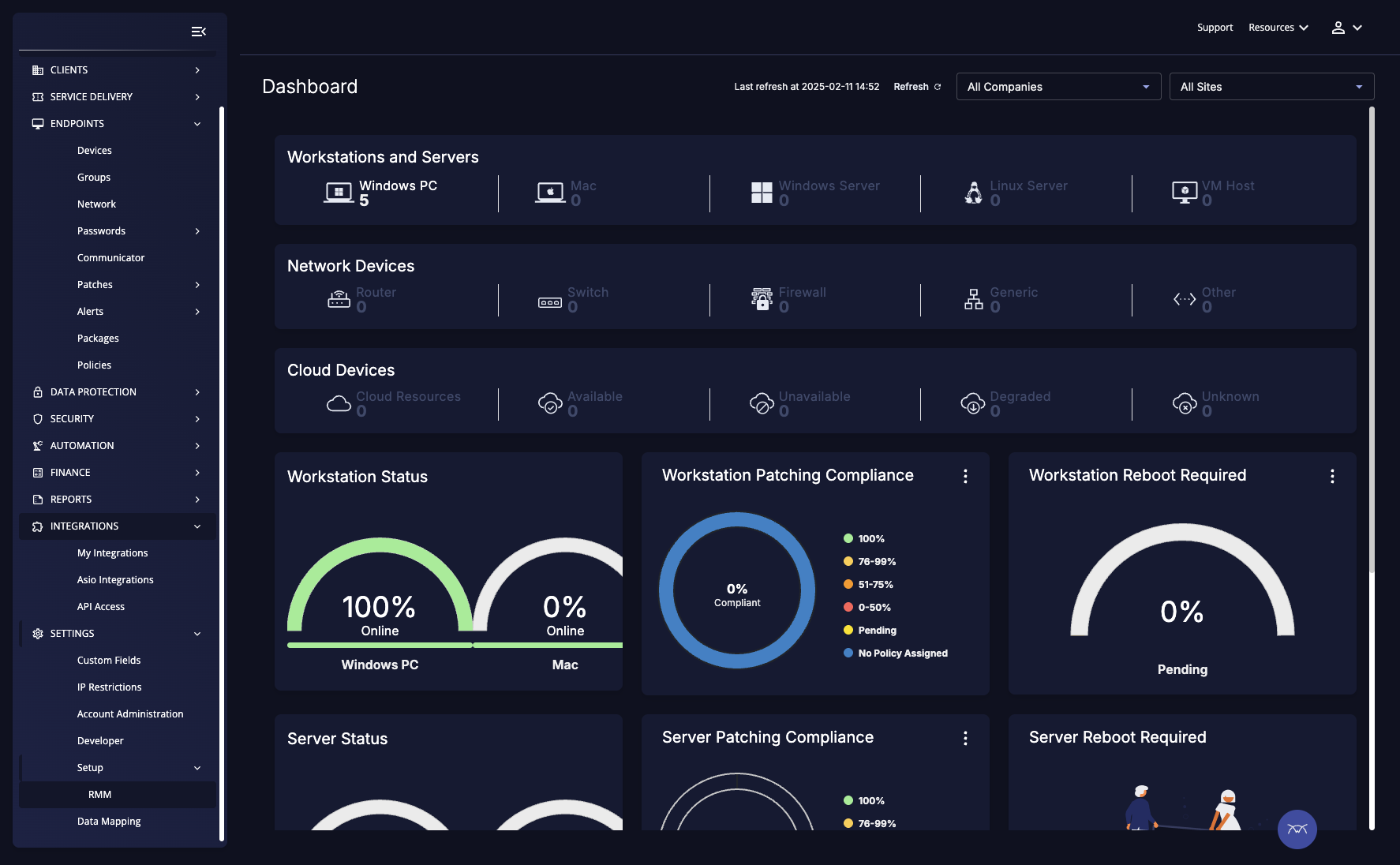
Task: Open Account Administration settings
Action: 130,714
